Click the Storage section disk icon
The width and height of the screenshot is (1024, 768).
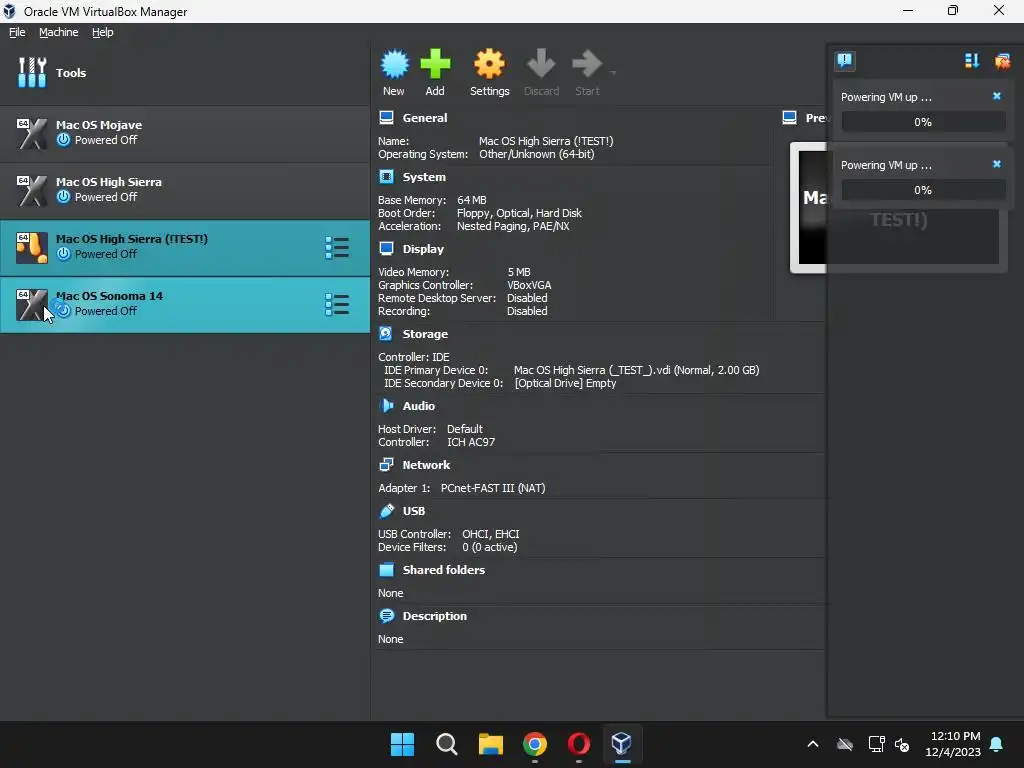pyautogui.click(x=386, y=334)
